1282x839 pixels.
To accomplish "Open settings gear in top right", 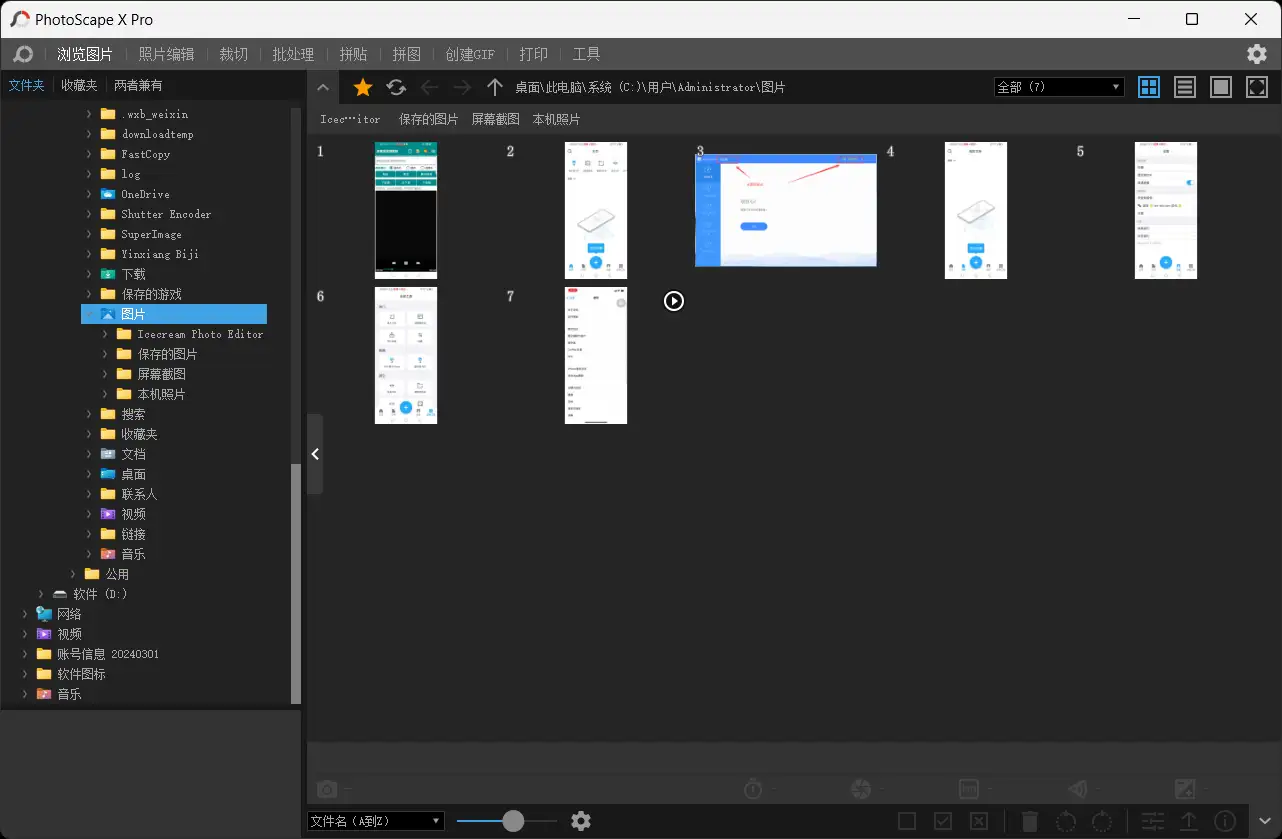I will click(x=1256, y=54).
